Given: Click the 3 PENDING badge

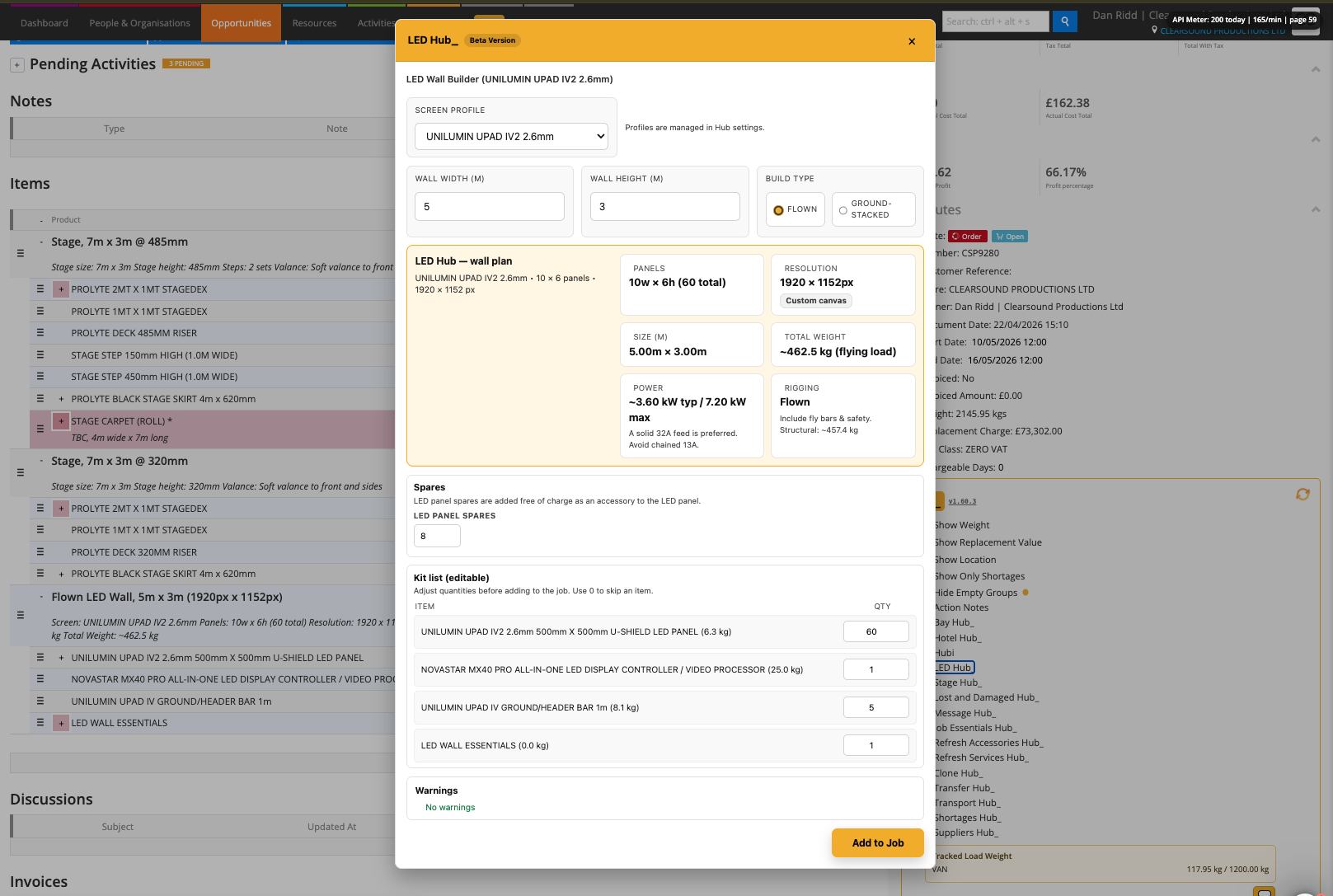Looking at the screenshot, I should pyautogui.click(x=186, y=63).
